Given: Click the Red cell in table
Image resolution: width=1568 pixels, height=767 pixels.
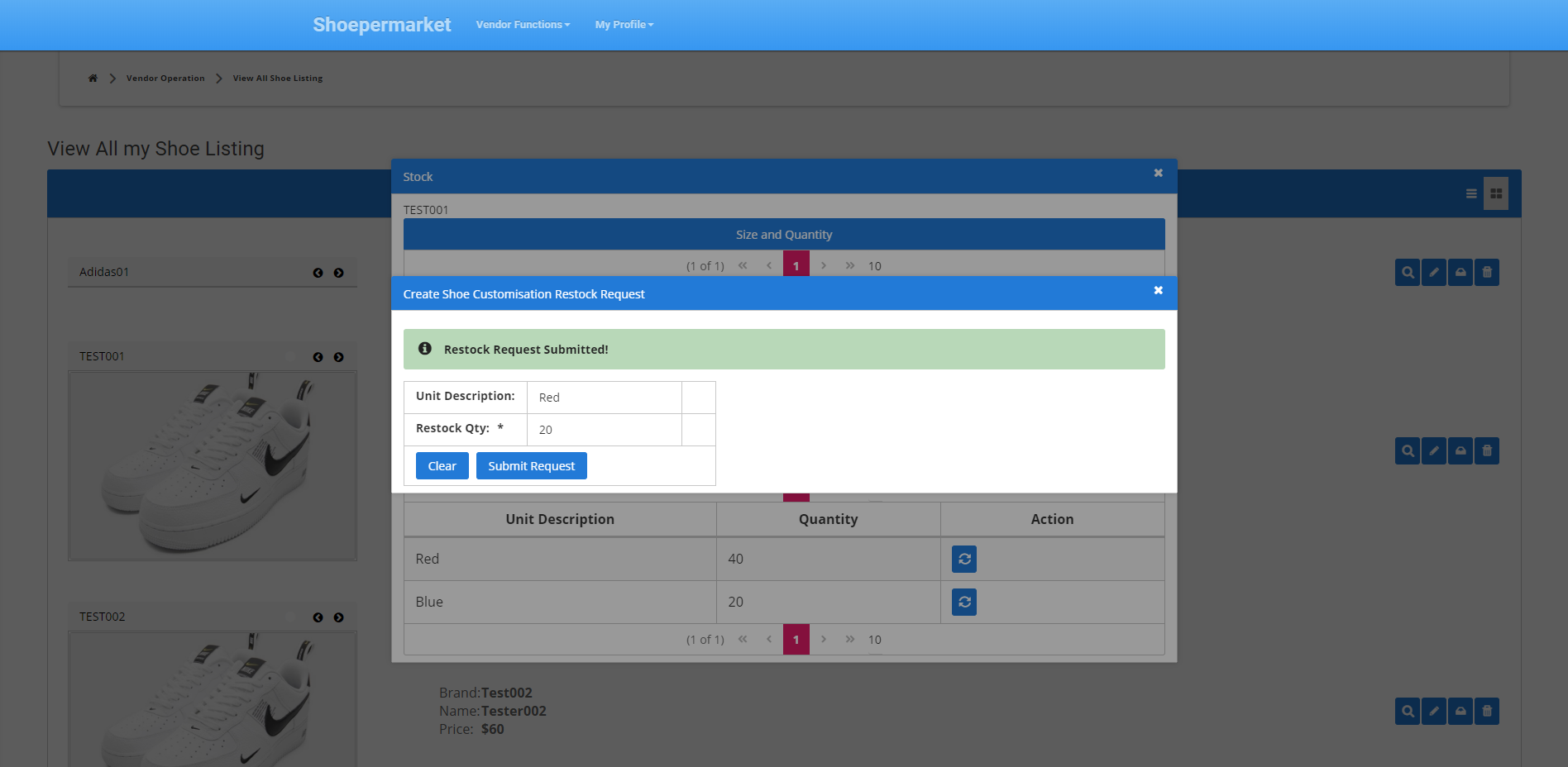Looking at the screenshot, I should tap(560, 559).
